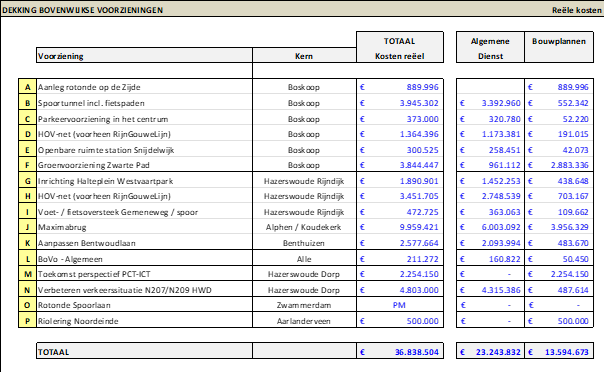
Task: Select the 'Riolering Noordeinde' cell
Action: coord(144,321)
